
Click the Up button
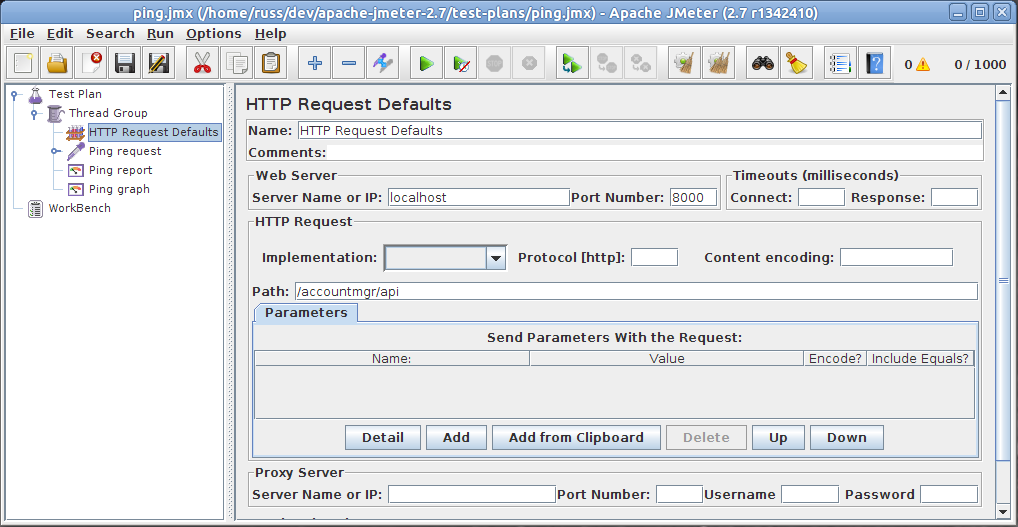pyautogui.click(x=778, y=437)
